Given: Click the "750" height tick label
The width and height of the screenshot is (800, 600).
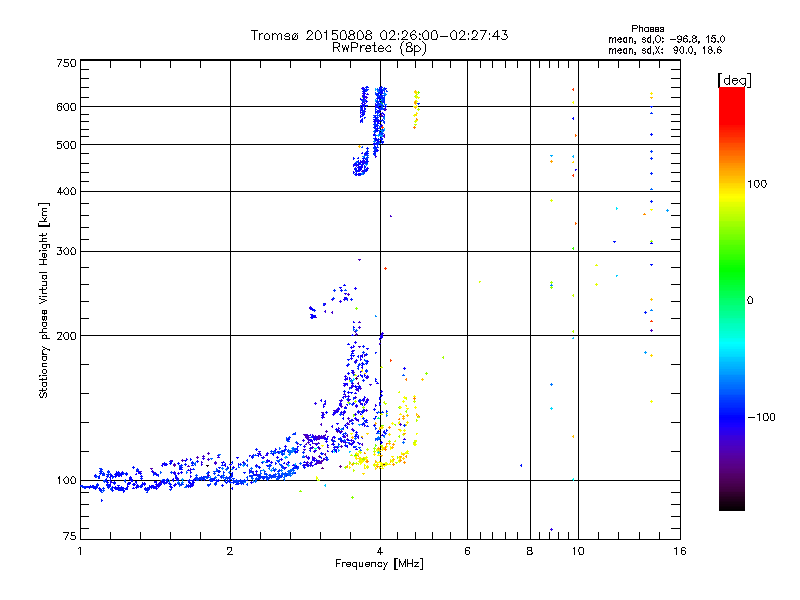Looking at the screenshot, I should point(66,63).
